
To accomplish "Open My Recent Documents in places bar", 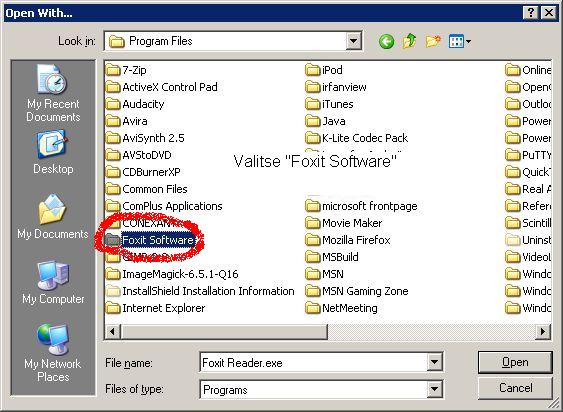I will tap(53, 93).
